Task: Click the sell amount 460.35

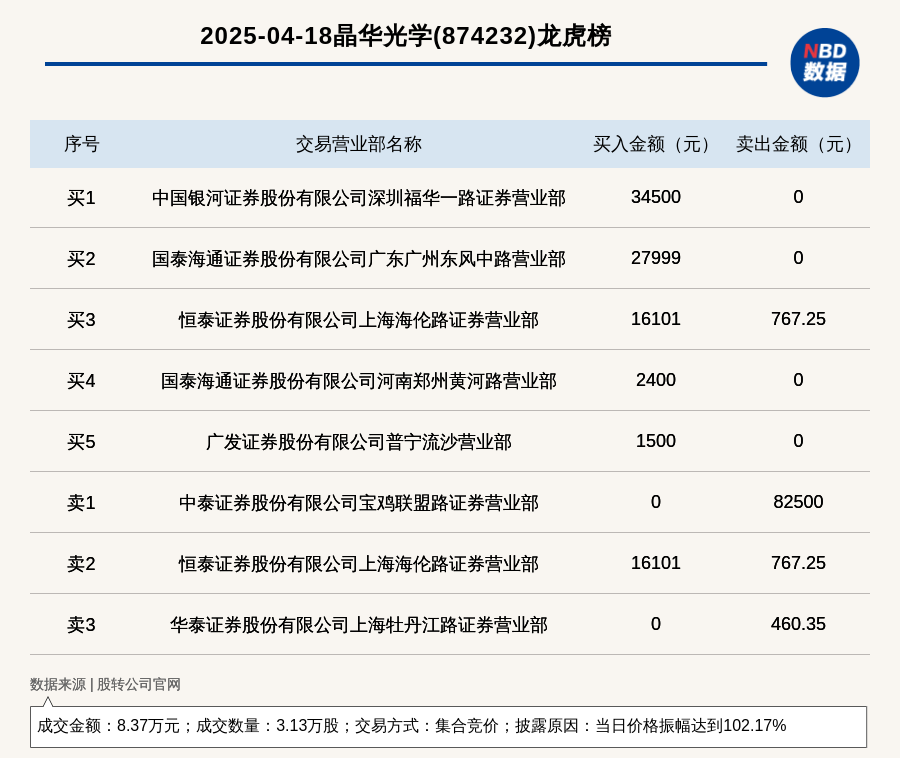Action: [798, 623]
